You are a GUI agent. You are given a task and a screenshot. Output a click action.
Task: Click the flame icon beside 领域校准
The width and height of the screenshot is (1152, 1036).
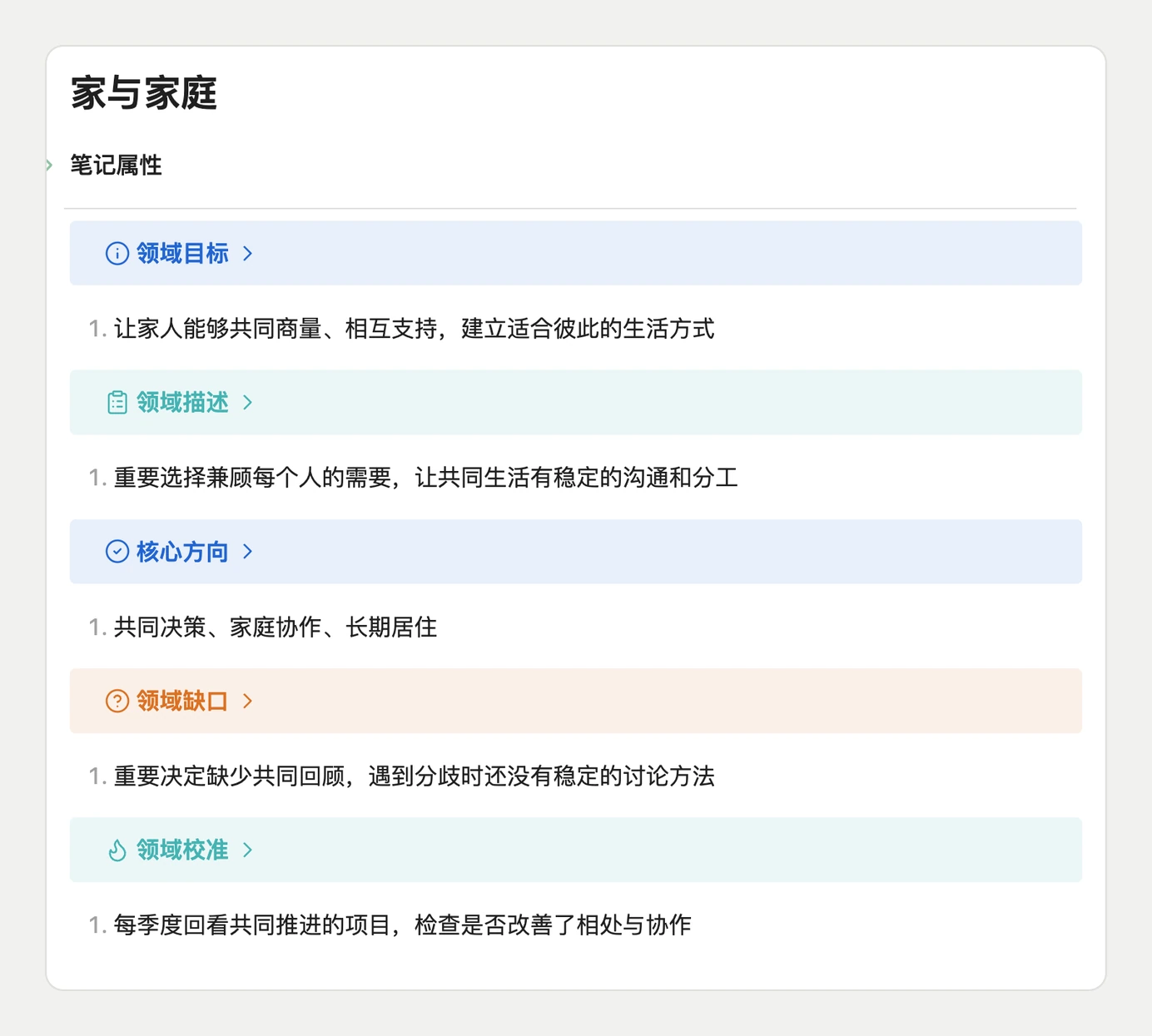[x=117, y=850]
